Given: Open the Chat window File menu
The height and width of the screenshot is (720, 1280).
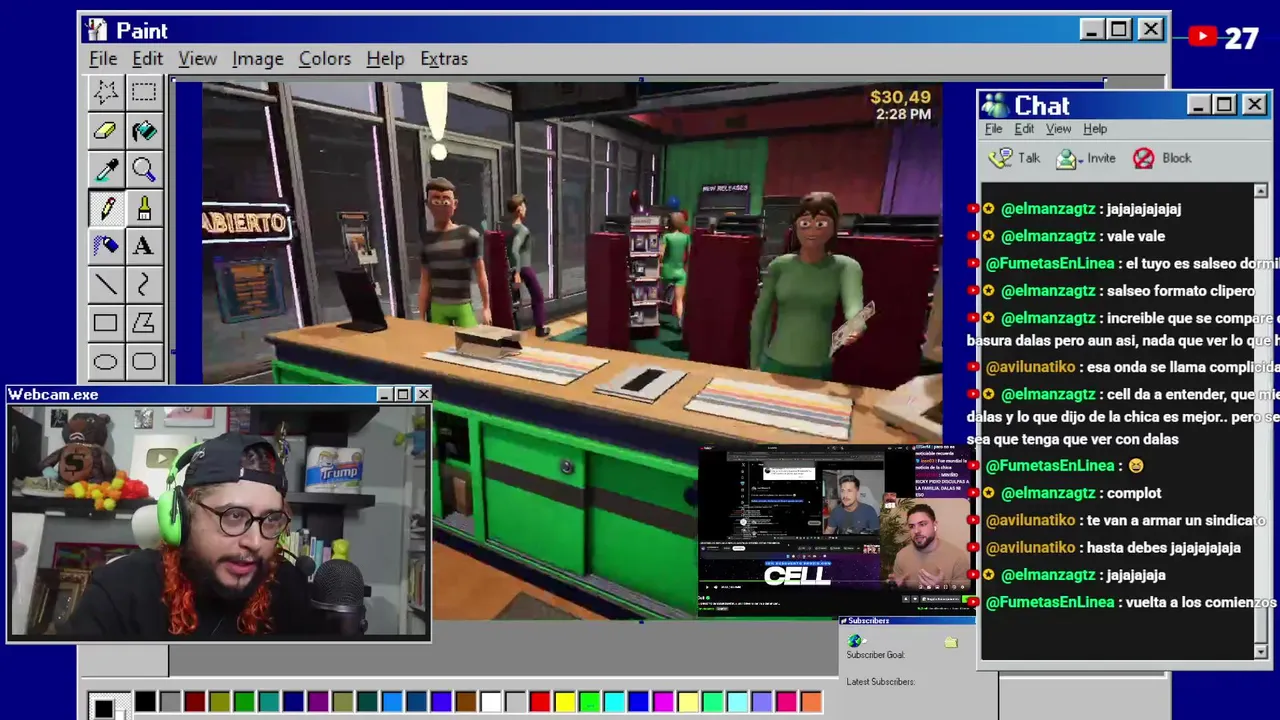Looking at the screenshot, I should (x=993, y=129).
